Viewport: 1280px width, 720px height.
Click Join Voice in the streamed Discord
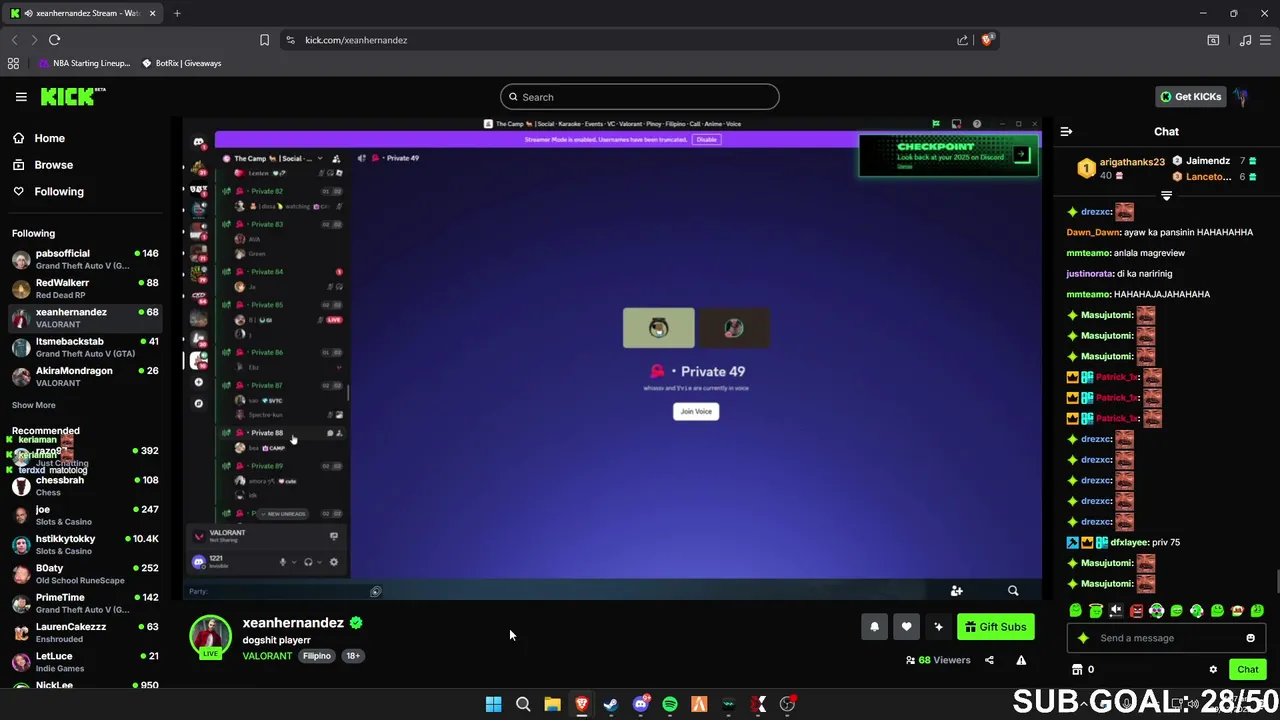coord(696,411)
